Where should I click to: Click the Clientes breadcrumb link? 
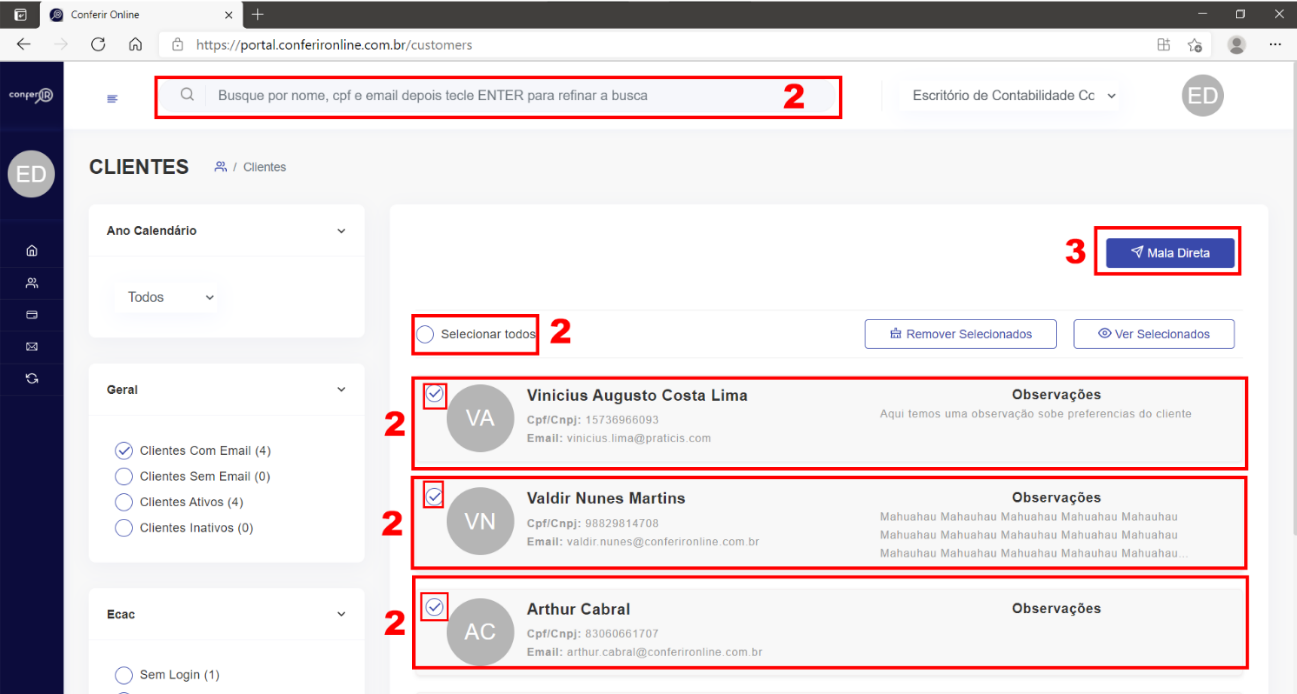coord(264,167)
